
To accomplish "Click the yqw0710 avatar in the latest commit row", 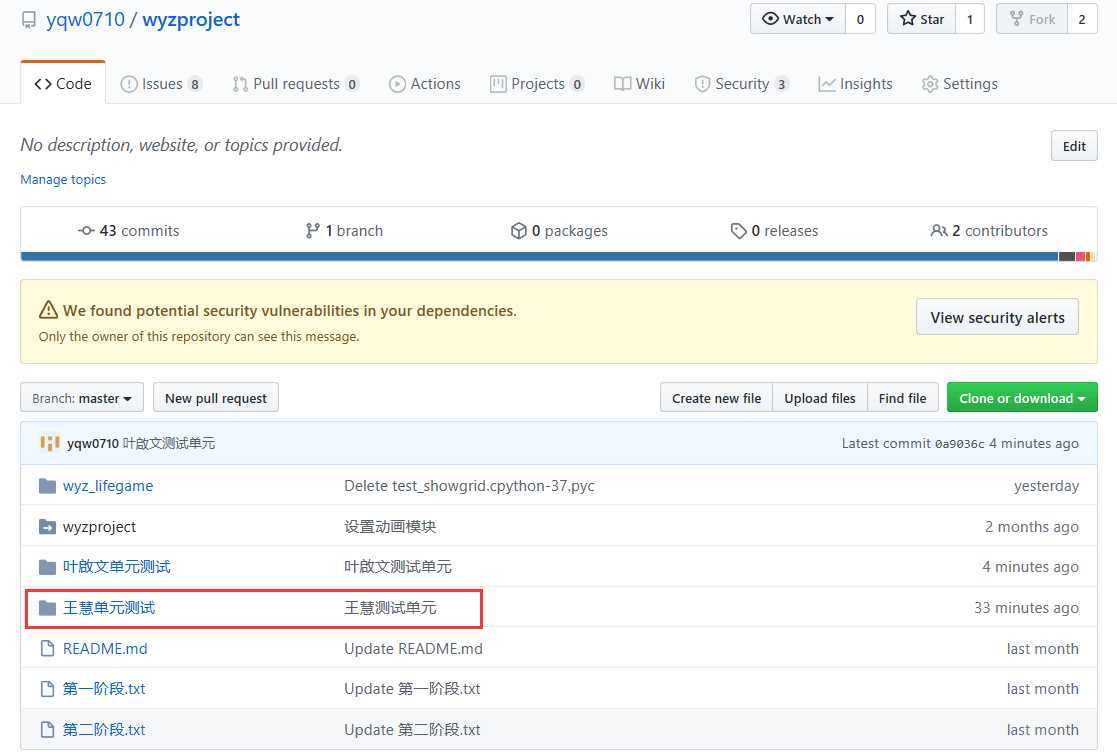I will [50, 443].
